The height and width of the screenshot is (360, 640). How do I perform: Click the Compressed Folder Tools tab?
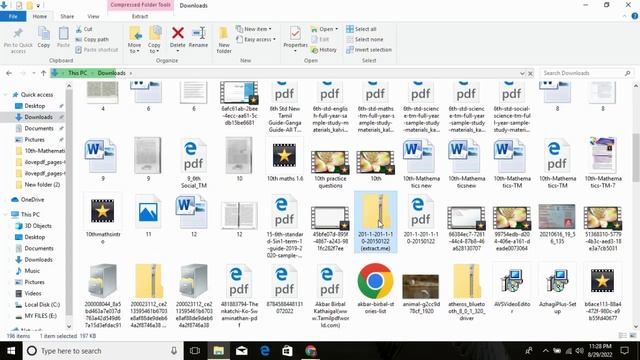(140, 5)
